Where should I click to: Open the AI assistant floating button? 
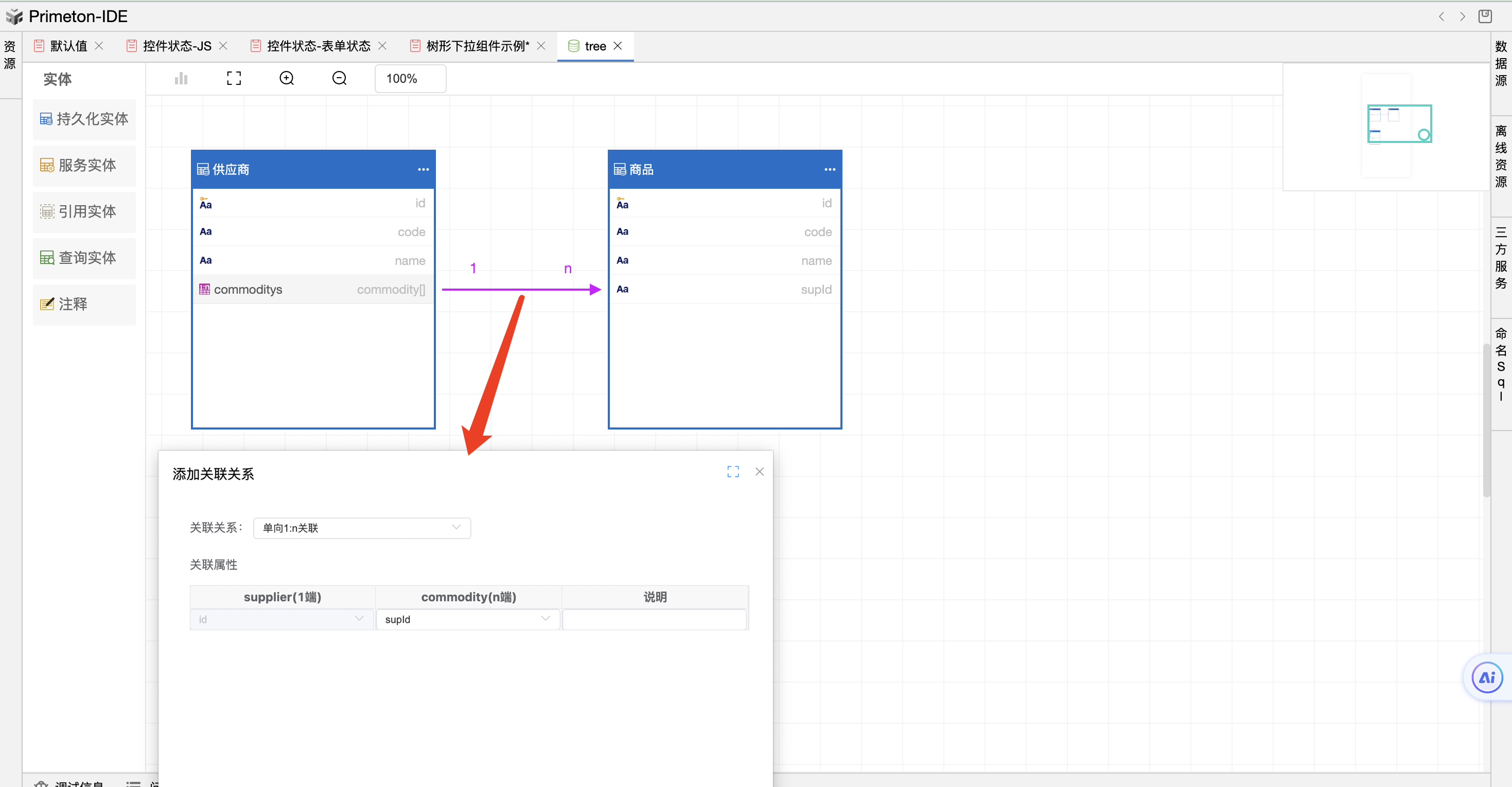tap(1487, 678)
